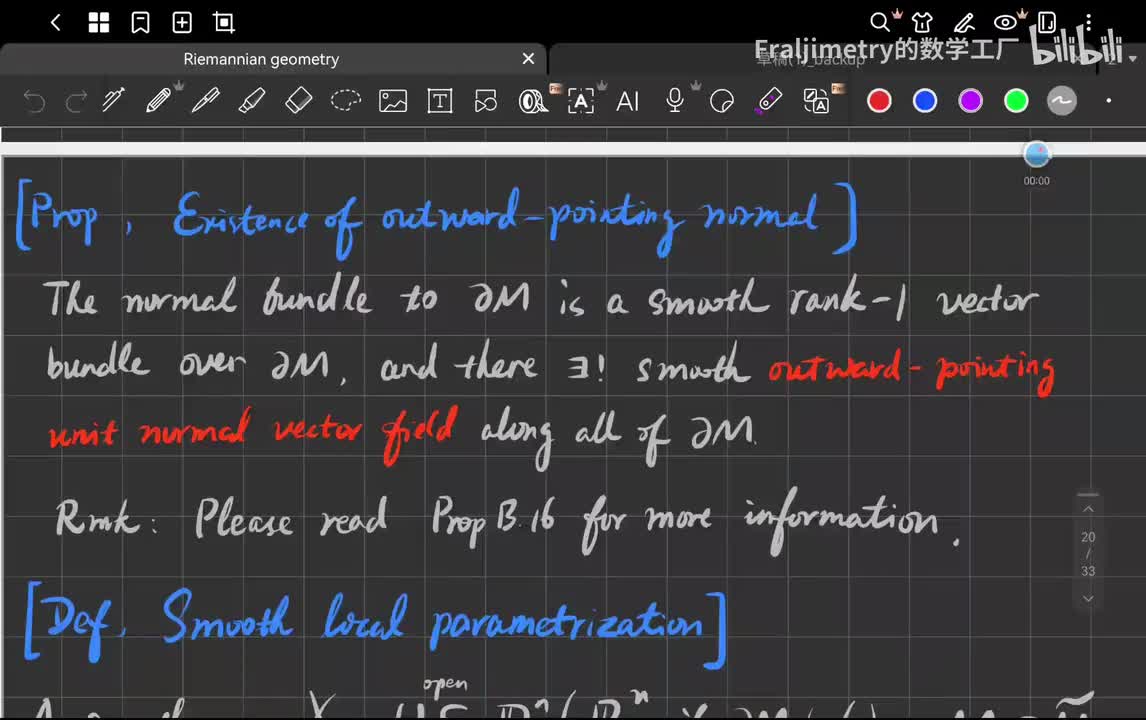1146x720 pixels.
Task: Choose the green pen color
Action: 1016,101
